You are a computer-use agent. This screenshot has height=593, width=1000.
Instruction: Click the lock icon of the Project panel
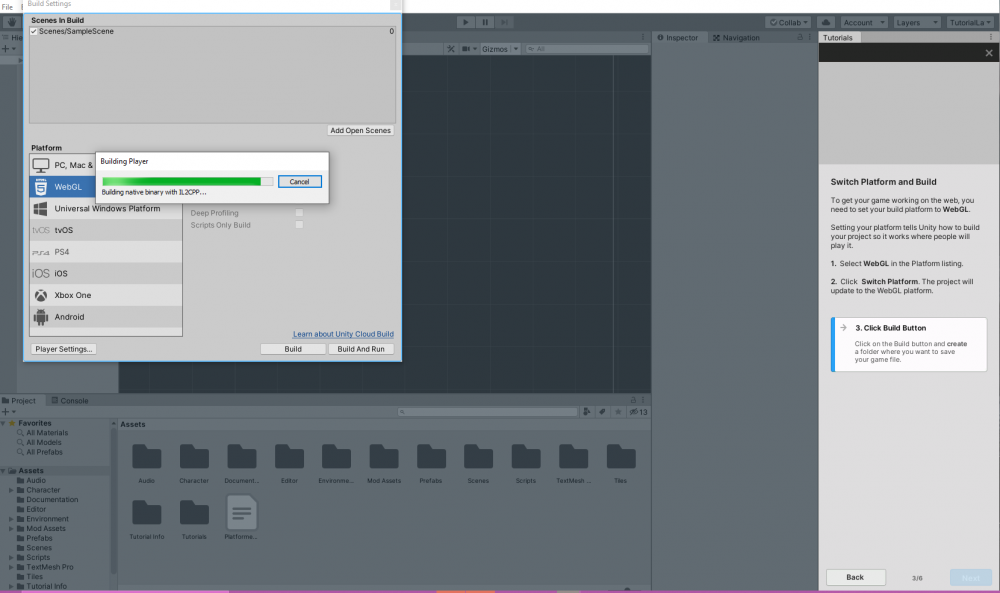pos(633,400)
